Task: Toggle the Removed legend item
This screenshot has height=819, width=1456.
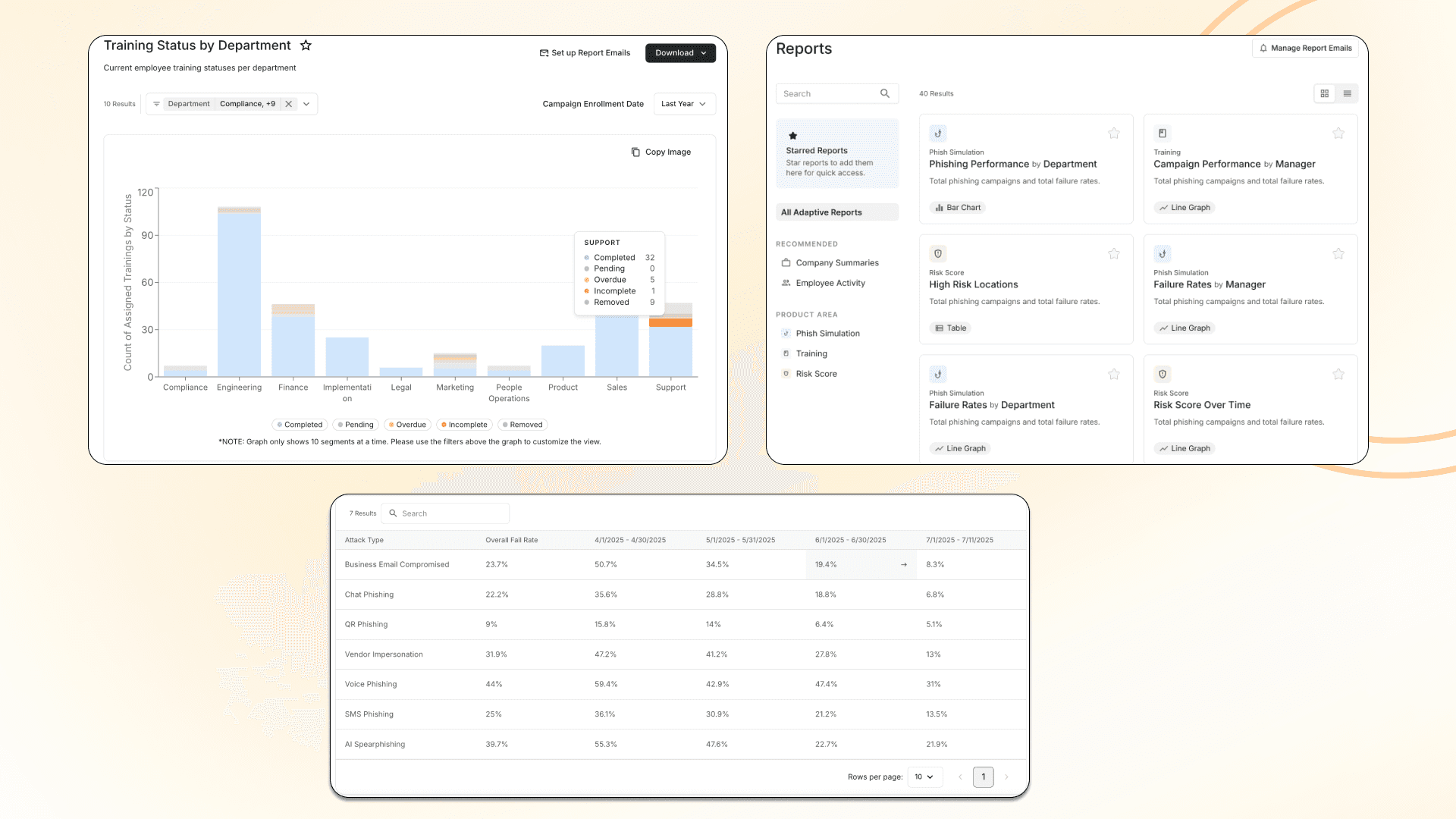Action: click(x=522, y=425)
